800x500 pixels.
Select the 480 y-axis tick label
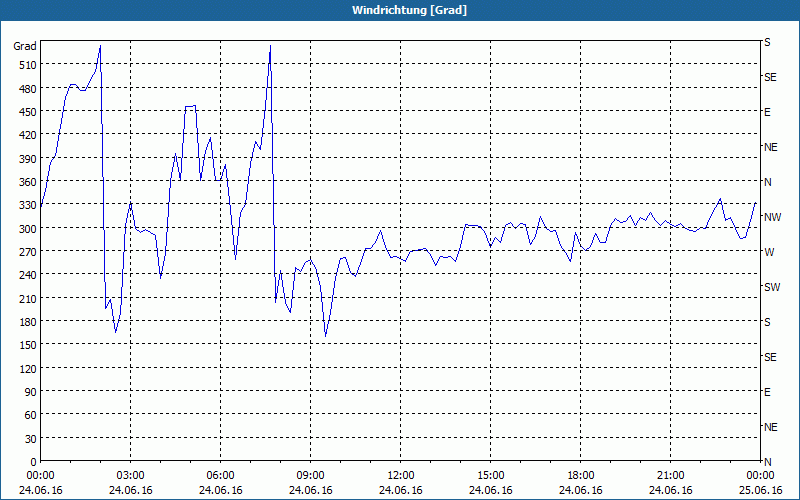pos(28,88)
